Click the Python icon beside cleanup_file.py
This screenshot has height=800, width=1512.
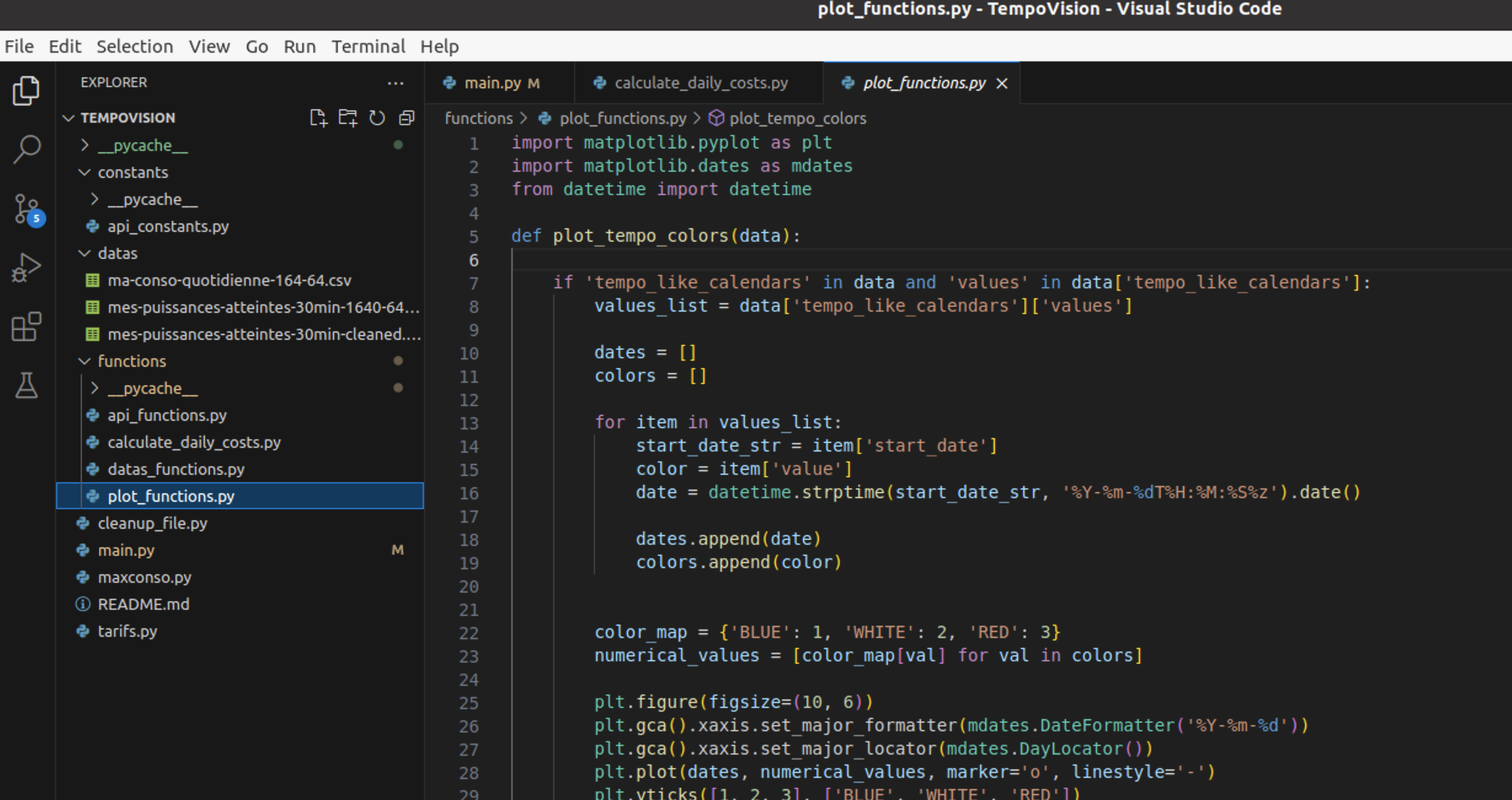click(83, 523)
